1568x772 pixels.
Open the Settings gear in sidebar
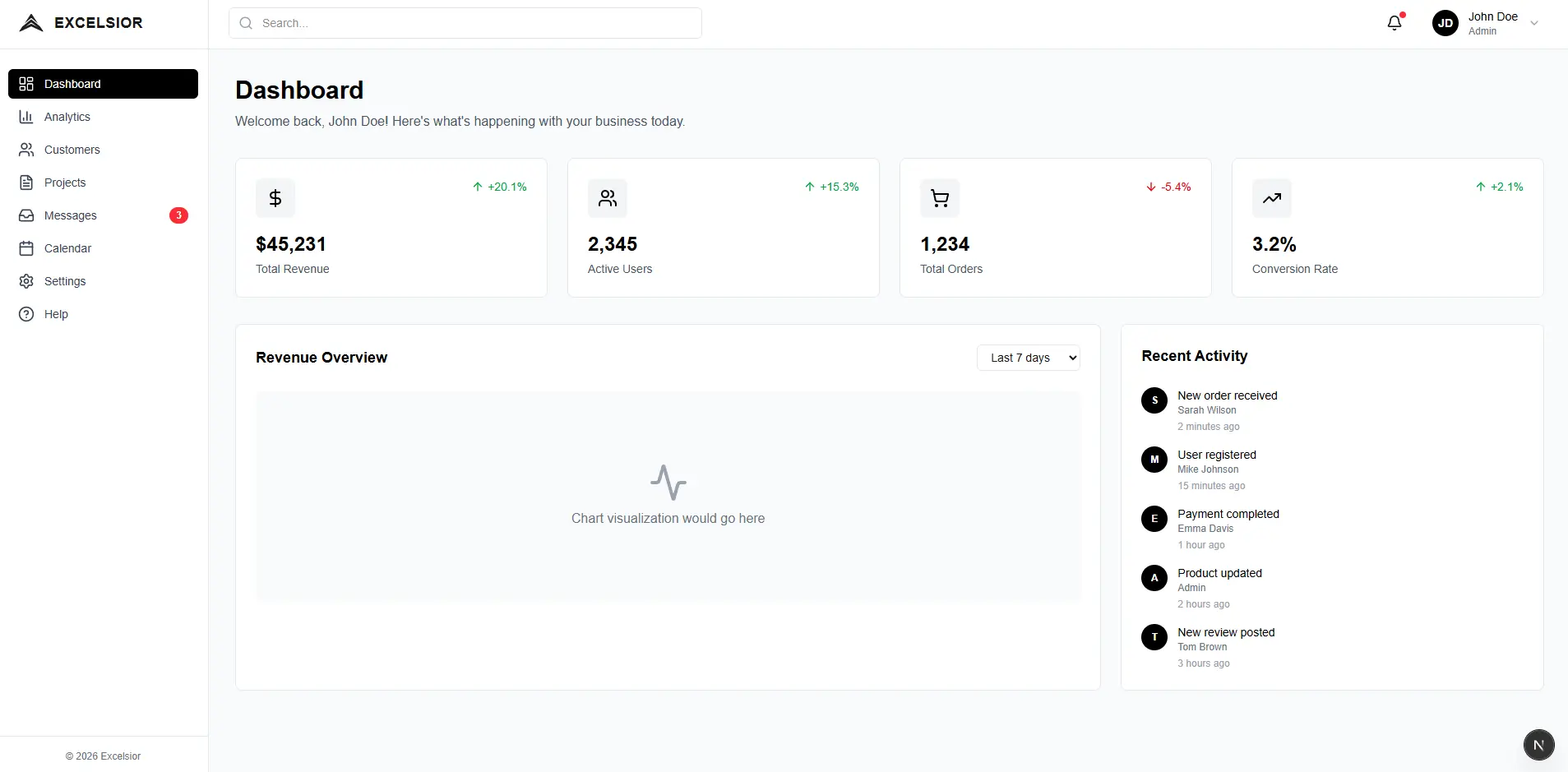click(65, 281)
